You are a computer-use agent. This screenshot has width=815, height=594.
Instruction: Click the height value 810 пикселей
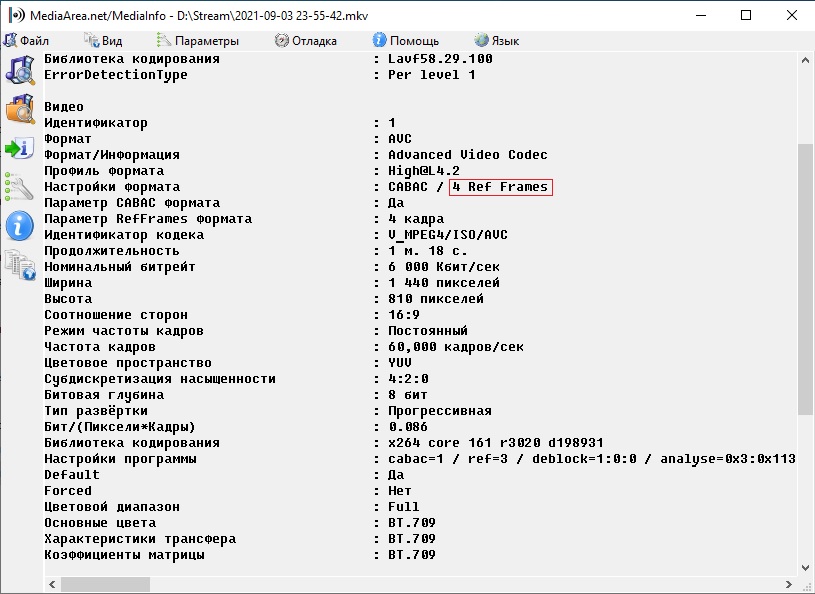point(436,299)
